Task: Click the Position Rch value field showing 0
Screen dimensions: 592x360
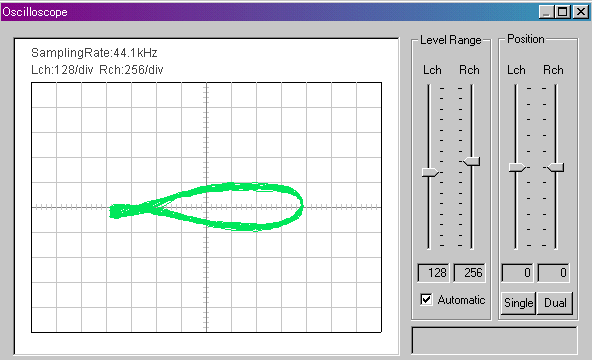Action: pyautogui.click(x=553, y=272)
